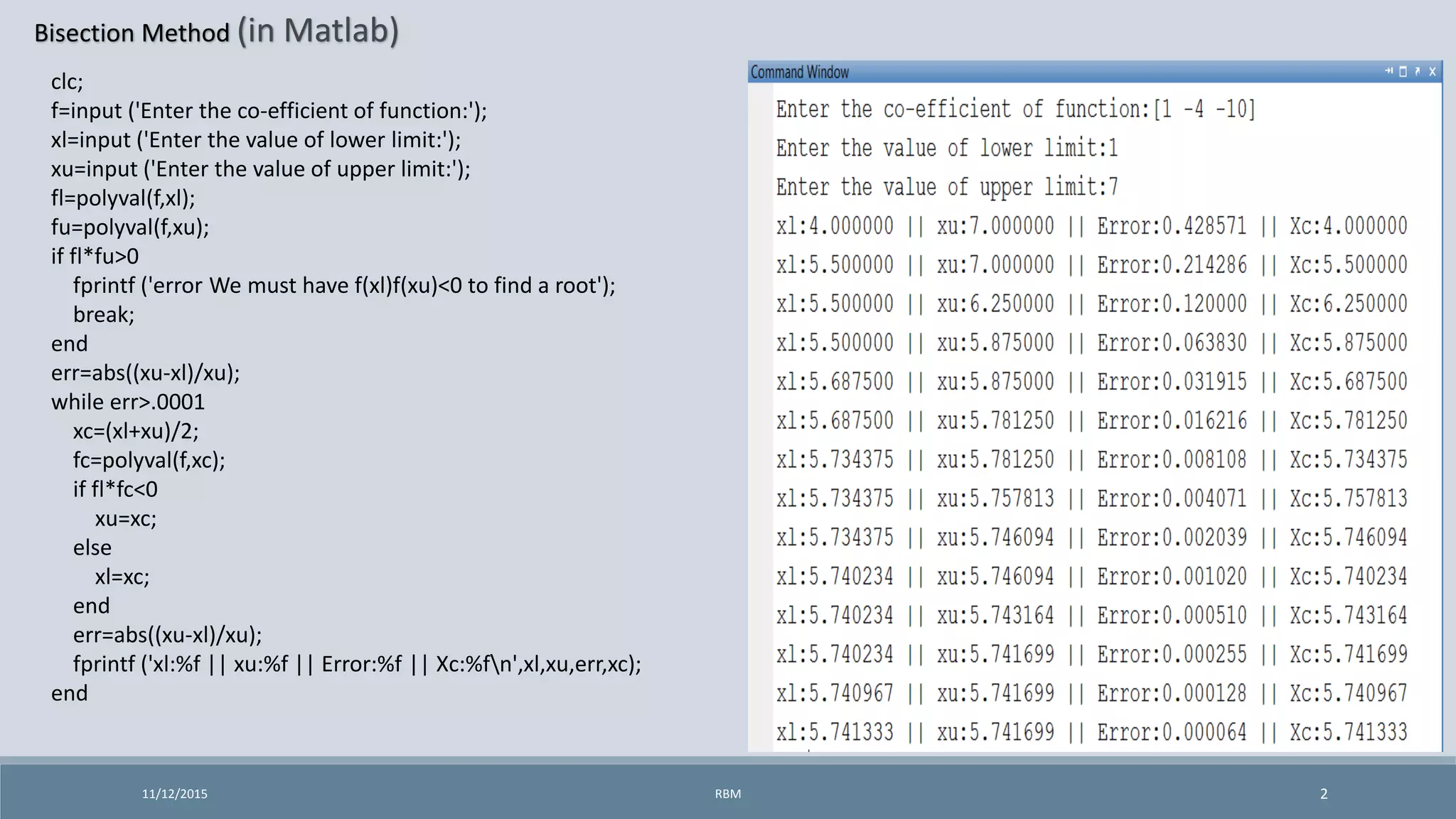Click the 'while err>.0001' code line
This screenshot has width=1456, height=819.
(x=128, y=402)
